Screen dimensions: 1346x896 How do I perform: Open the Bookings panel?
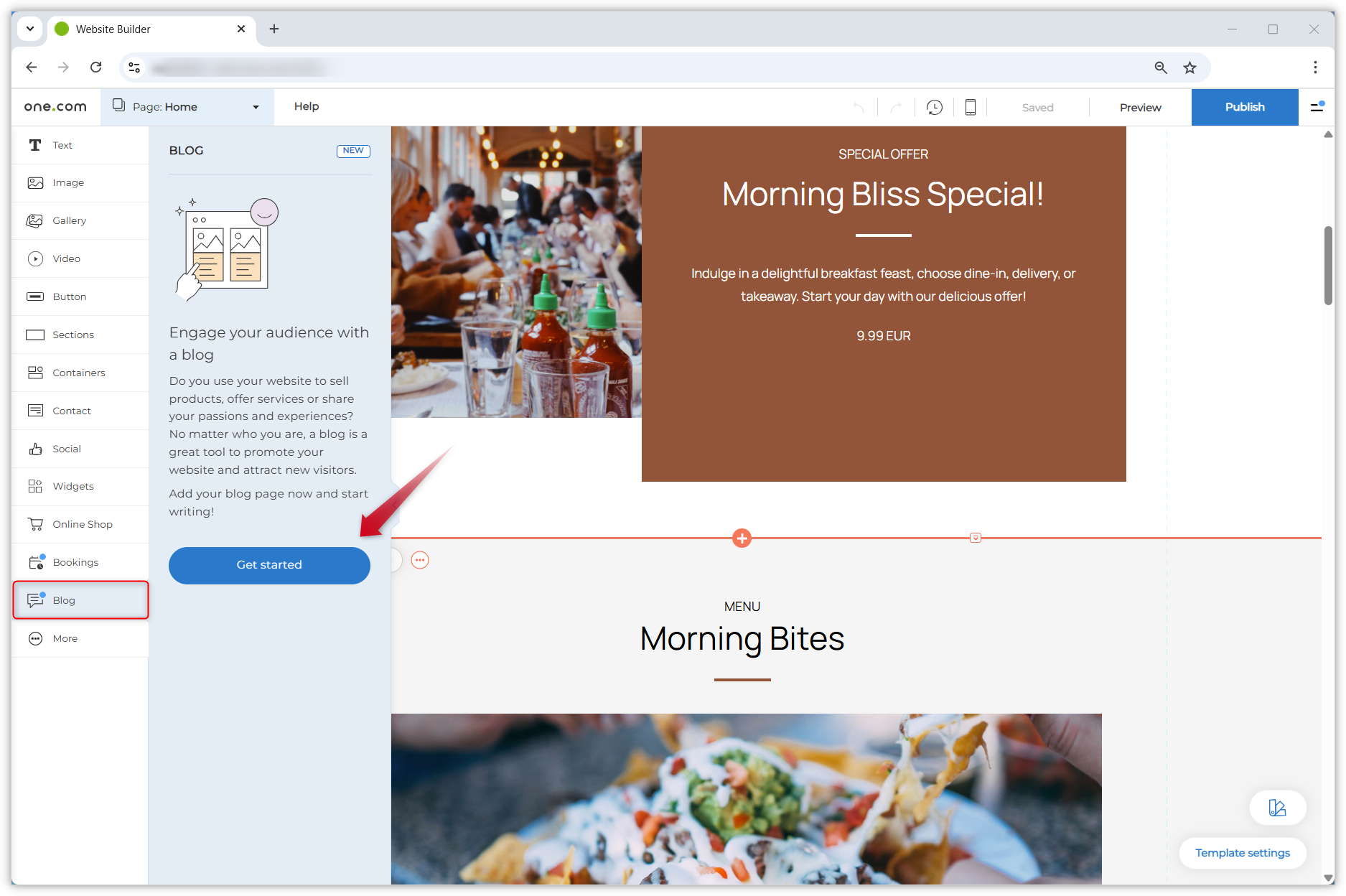[75, 562]
